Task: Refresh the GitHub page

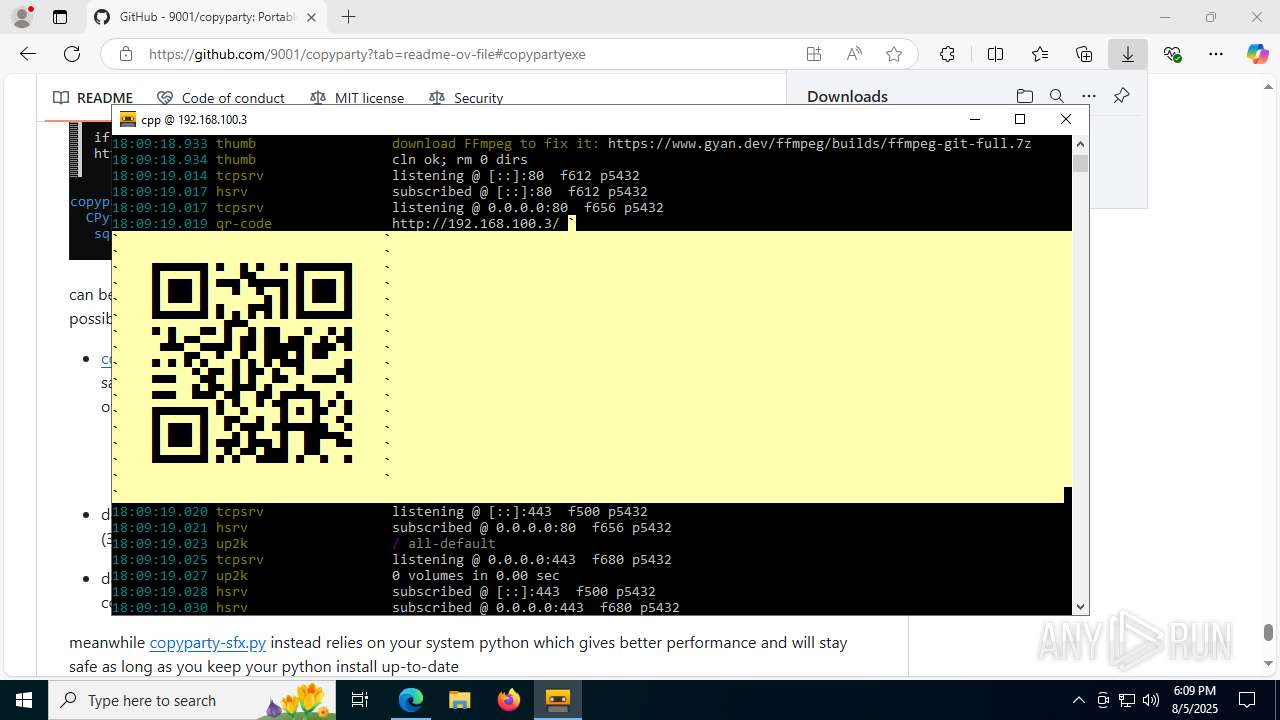Action: (72, 54)
